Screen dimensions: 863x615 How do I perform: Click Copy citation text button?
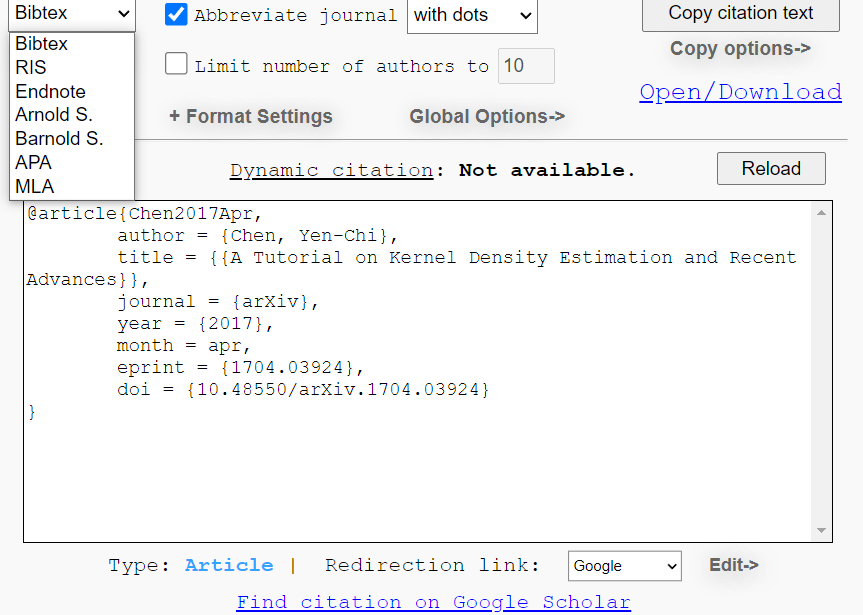click(x=740, y=13)
